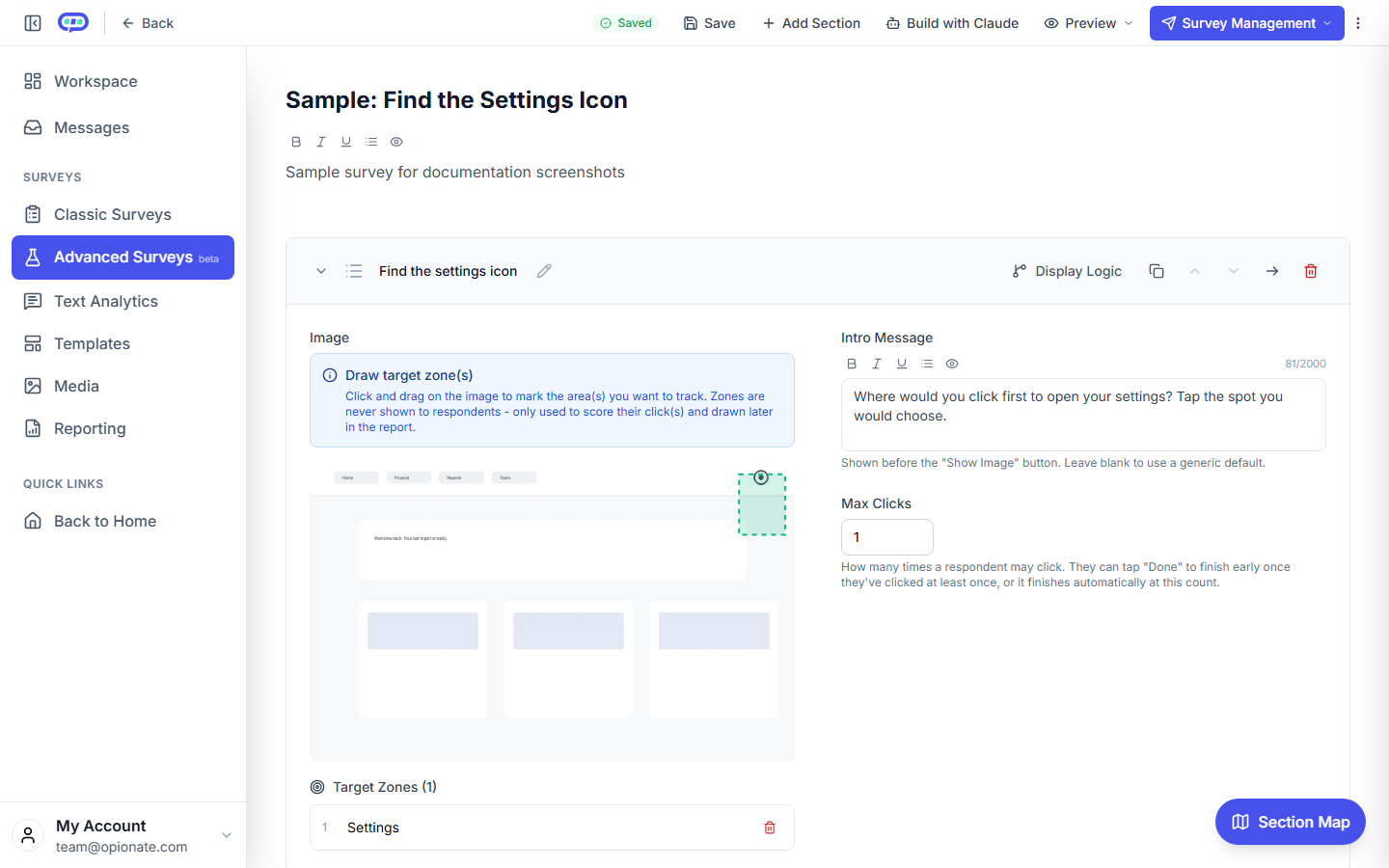Apply underline in Intro Message toolbar
Image resolution: width=1389 pixels, height=868 pixels.
[902, 364]
